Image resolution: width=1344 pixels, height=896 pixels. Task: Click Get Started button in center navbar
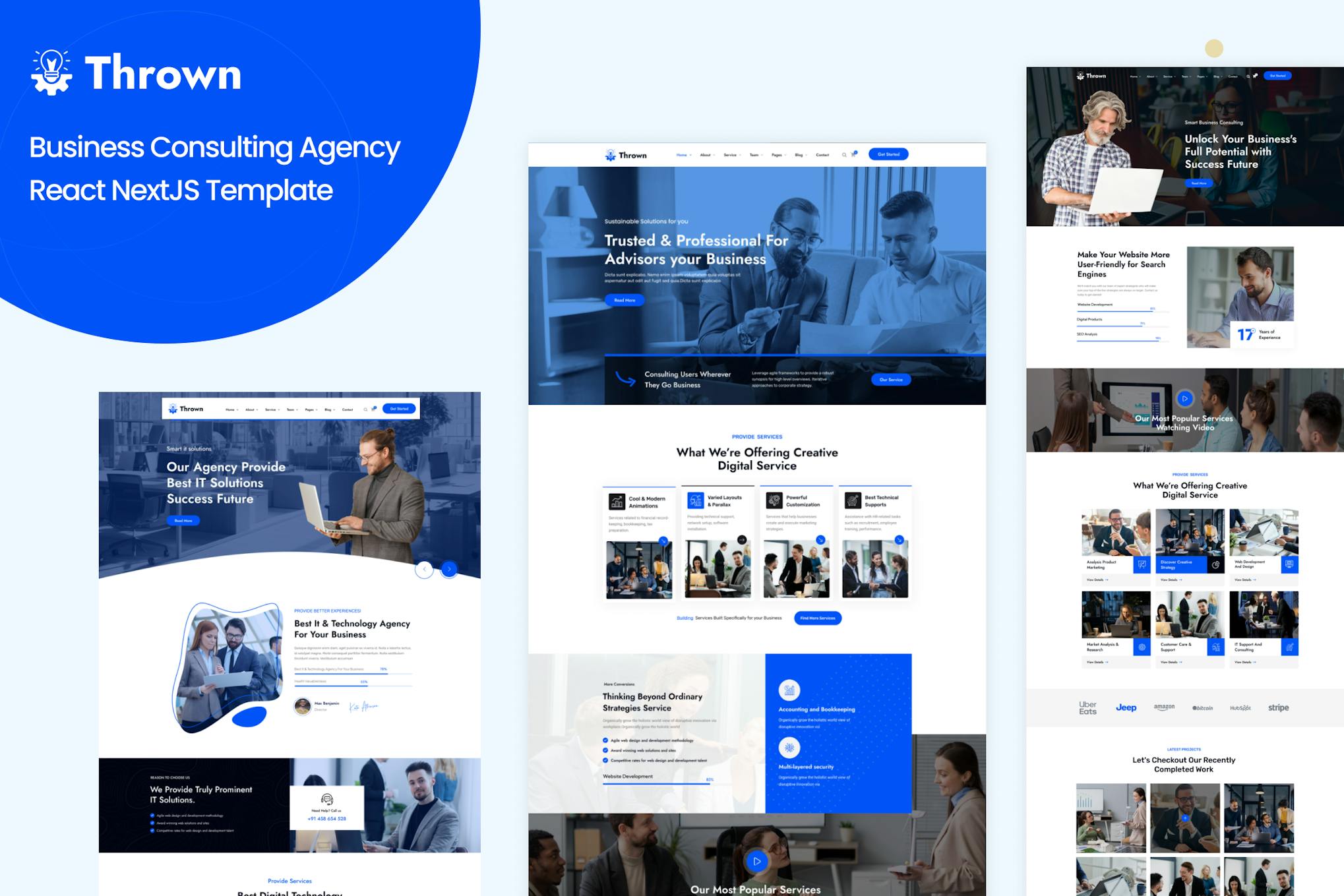888,154
